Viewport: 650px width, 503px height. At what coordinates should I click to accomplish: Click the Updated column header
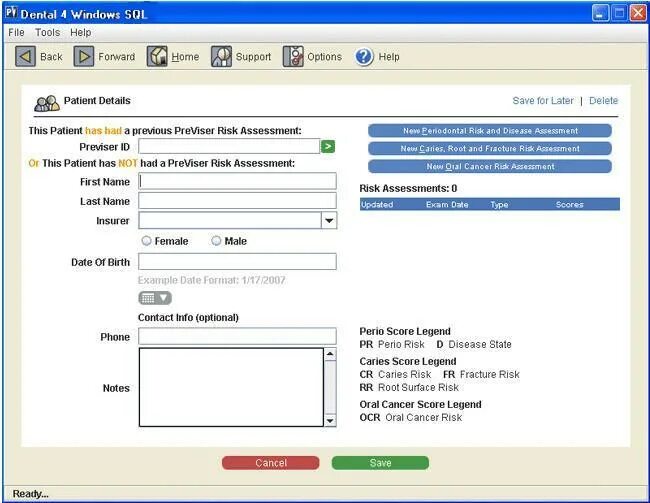click(x=377, y=204)
